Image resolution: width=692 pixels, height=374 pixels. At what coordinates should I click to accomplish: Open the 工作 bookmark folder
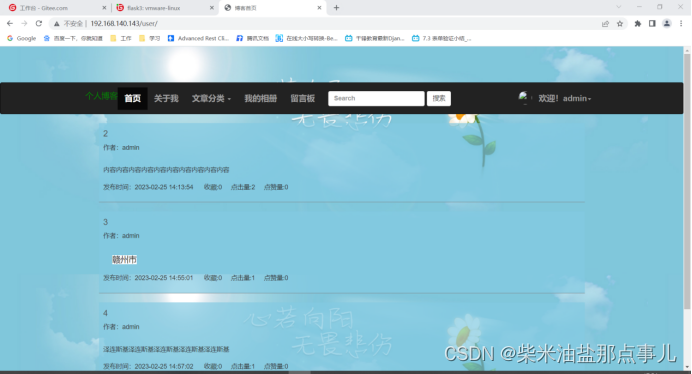pos(121,38)
